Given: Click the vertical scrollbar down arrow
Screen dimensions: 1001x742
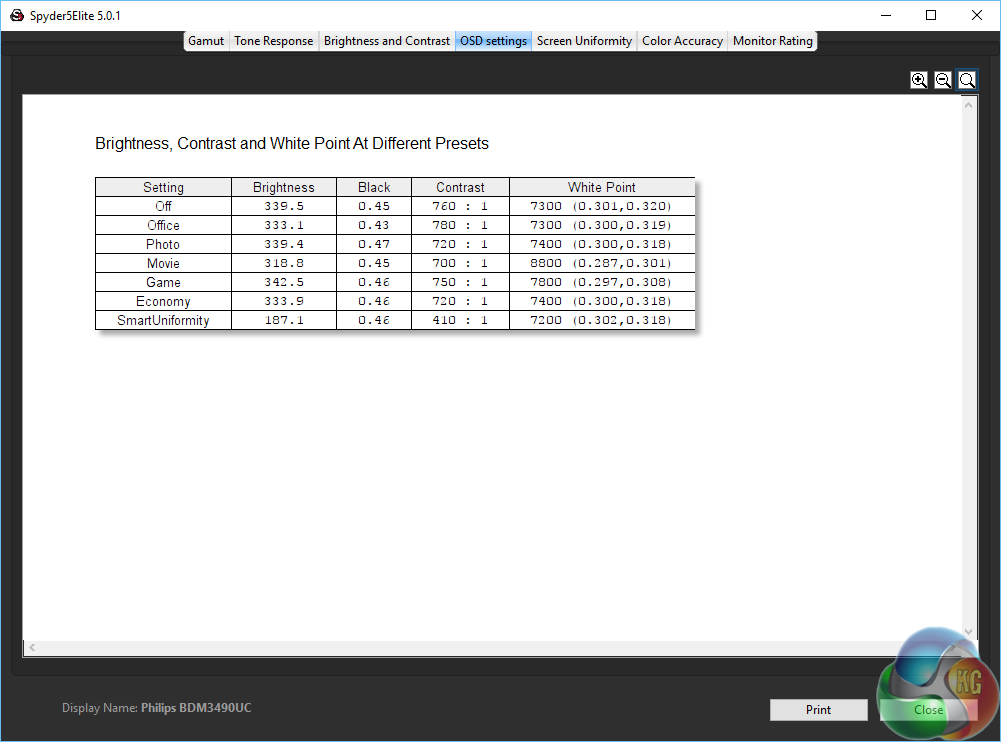Looking at the screenshot, I should click(968, 632).
